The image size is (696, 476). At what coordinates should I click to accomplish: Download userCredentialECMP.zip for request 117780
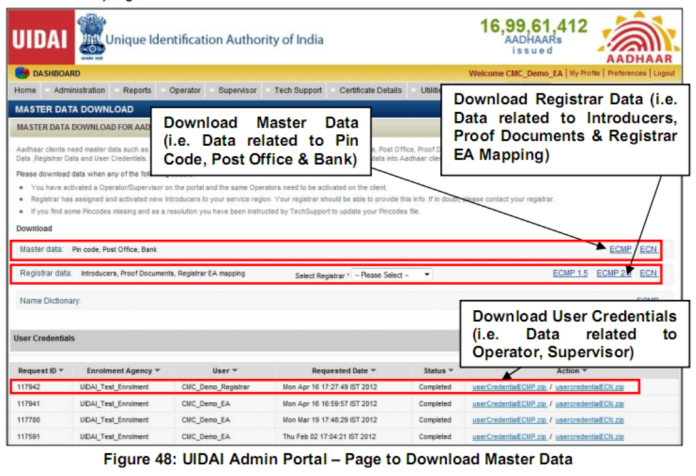click(509, 420)
